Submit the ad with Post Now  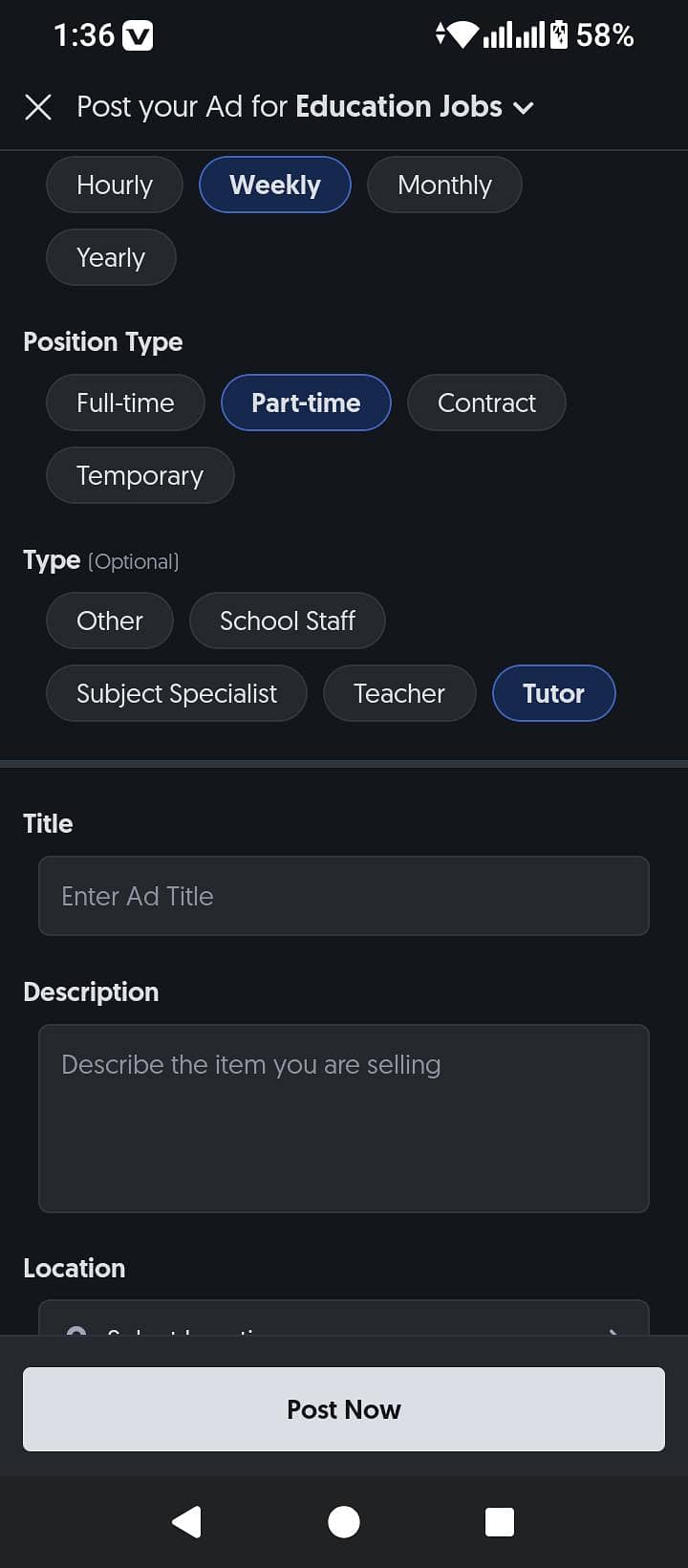[344, 1409]
